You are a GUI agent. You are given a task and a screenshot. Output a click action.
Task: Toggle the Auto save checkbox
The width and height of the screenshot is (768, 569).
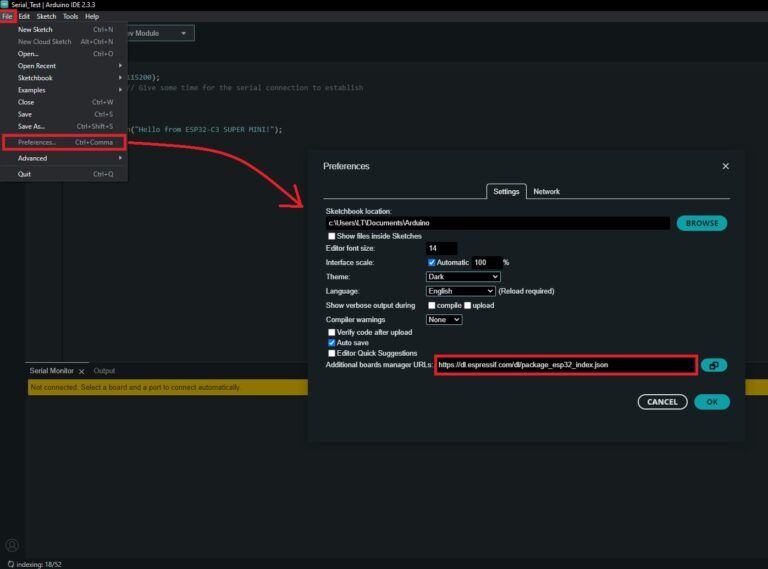tap(332, 342)
